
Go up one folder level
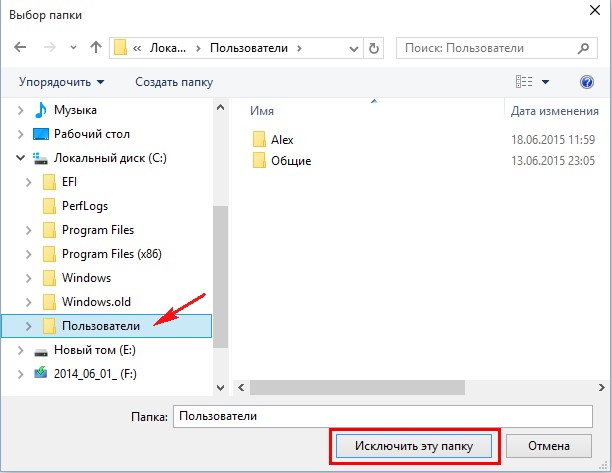(x=96, y=47)
